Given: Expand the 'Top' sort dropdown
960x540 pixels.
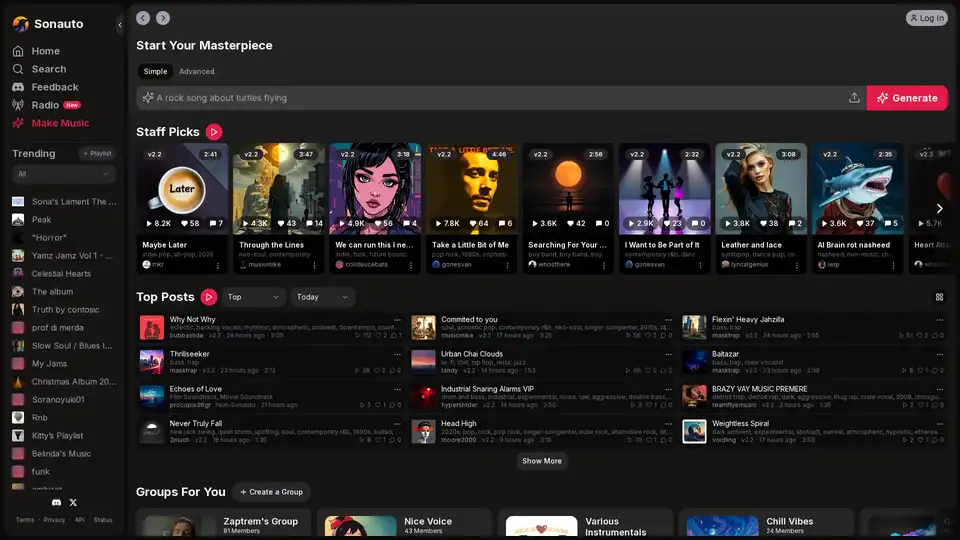Looking at the screenshot, I should pyautogui.click(x=254, y=297).
